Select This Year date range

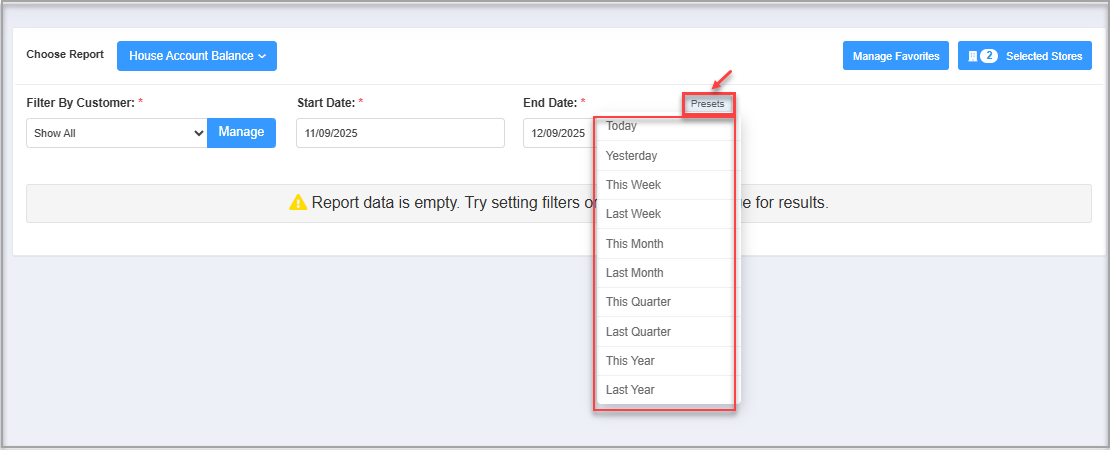(630, 361)
